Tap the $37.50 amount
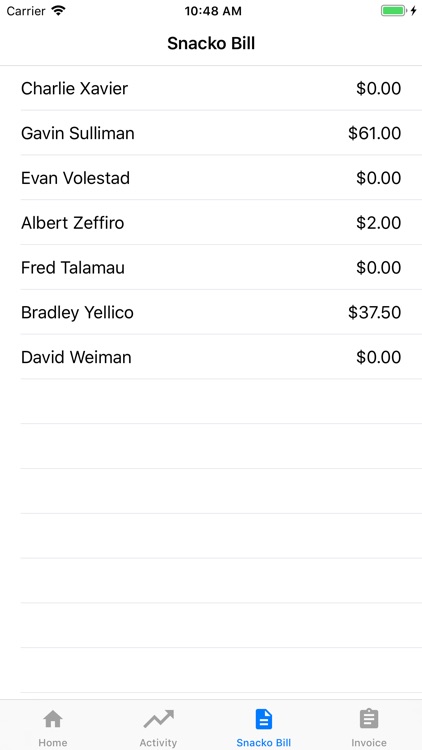The height and width of the screenshot is (750, 422). [375, 312]
